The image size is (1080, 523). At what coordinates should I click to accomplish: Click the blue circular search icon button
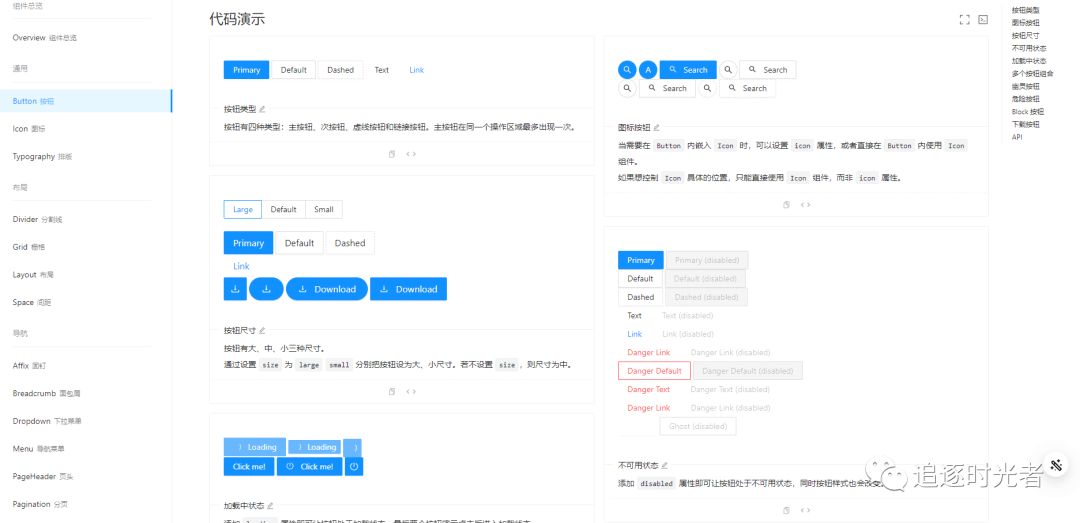pyautogui.click(x=627, y=70)
